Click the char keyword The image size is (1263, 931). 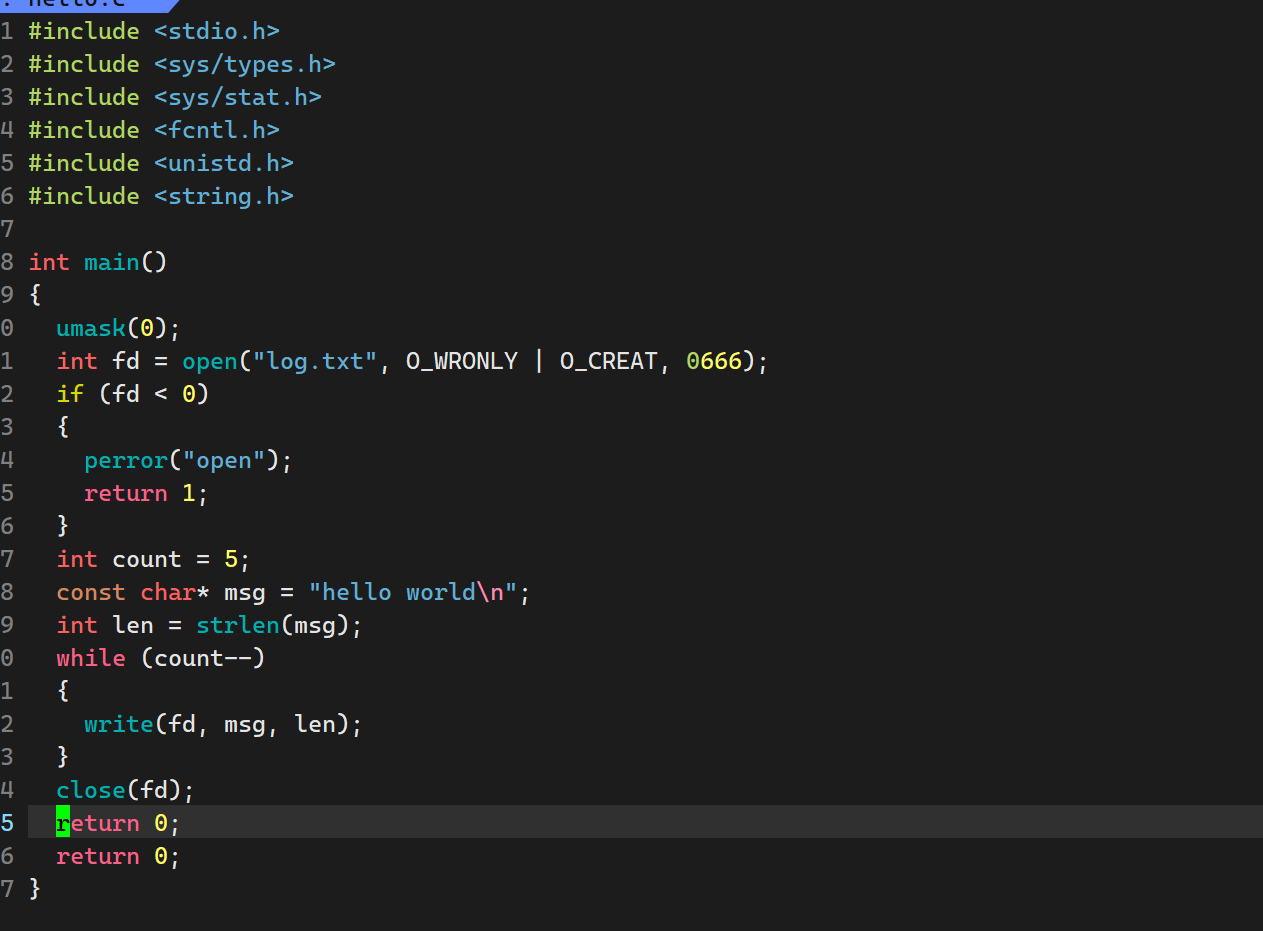[x=168, y=592]
